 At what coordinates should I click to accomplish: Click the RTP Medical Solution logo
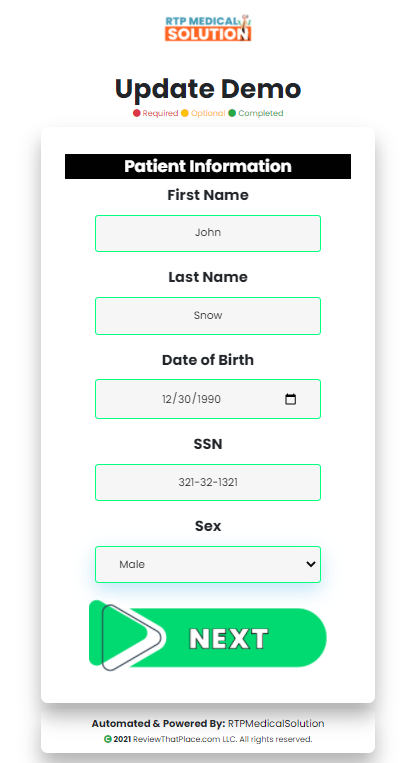click(208, 28)
